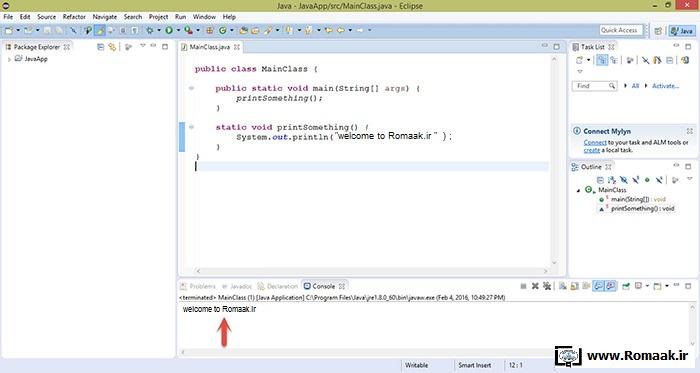The image size is (700, 373).
Task: Click the Run Last Tool with coverage icon
Action: 189,30
